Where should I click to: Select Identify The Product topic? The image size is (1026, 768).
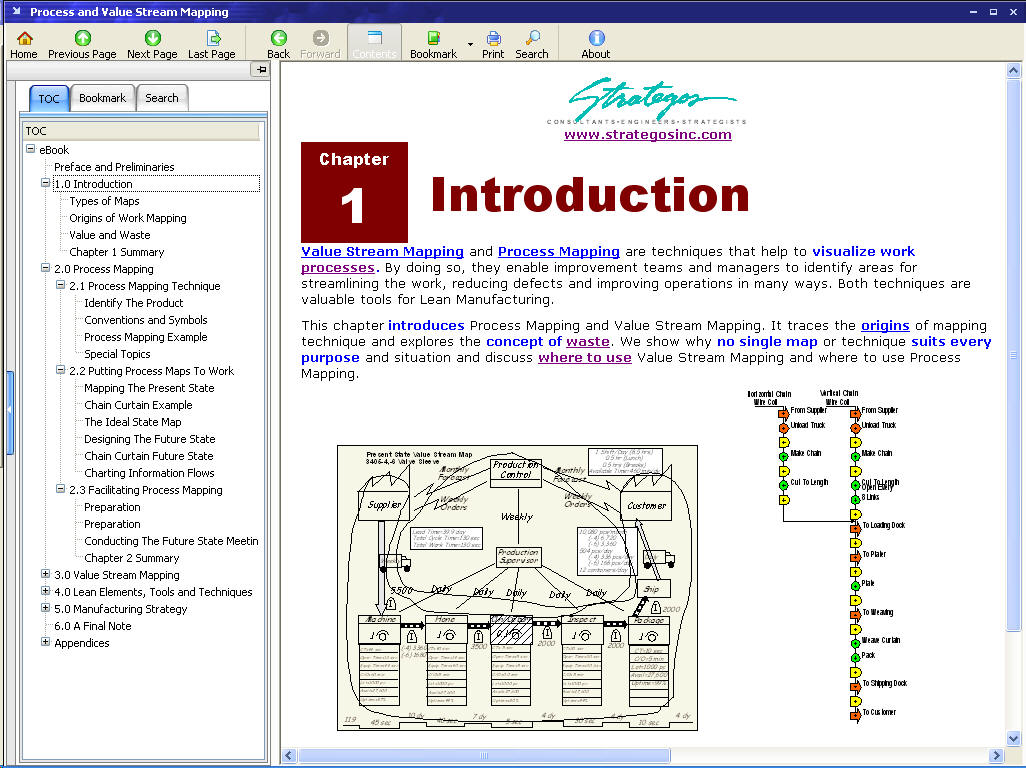click(x=133, y=303)
